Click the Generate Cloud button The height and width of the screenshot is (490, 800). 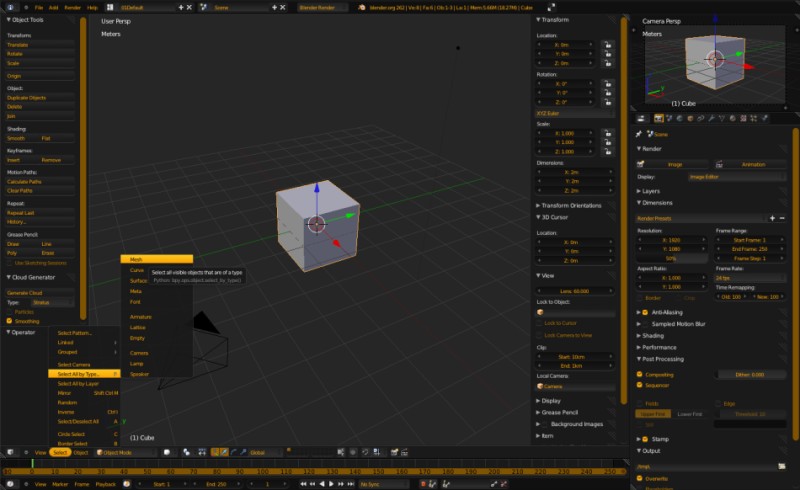click(x=40, y=293)
